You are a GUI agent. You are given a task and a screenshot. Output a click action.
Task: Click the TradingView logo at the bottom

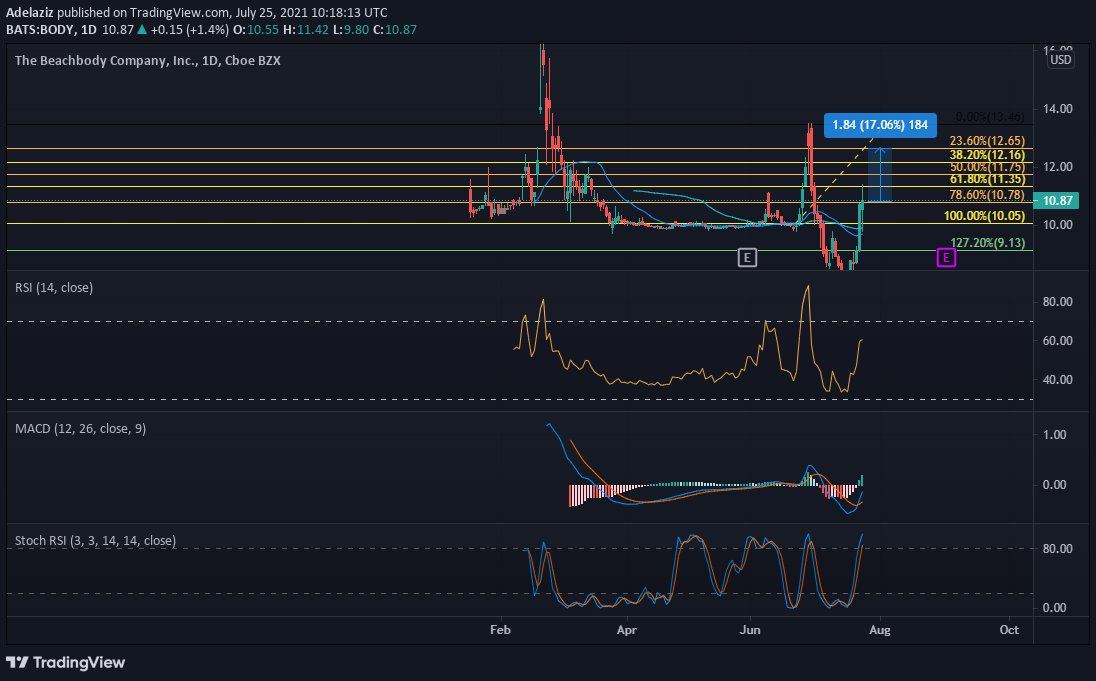pos(66,662)
